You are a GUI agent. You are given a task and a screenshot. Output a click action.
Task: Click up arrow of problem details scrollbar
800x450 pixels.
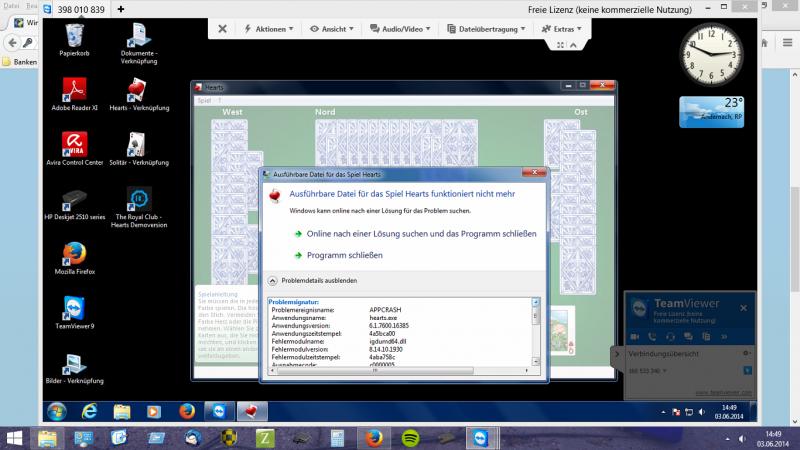point(535,303)
